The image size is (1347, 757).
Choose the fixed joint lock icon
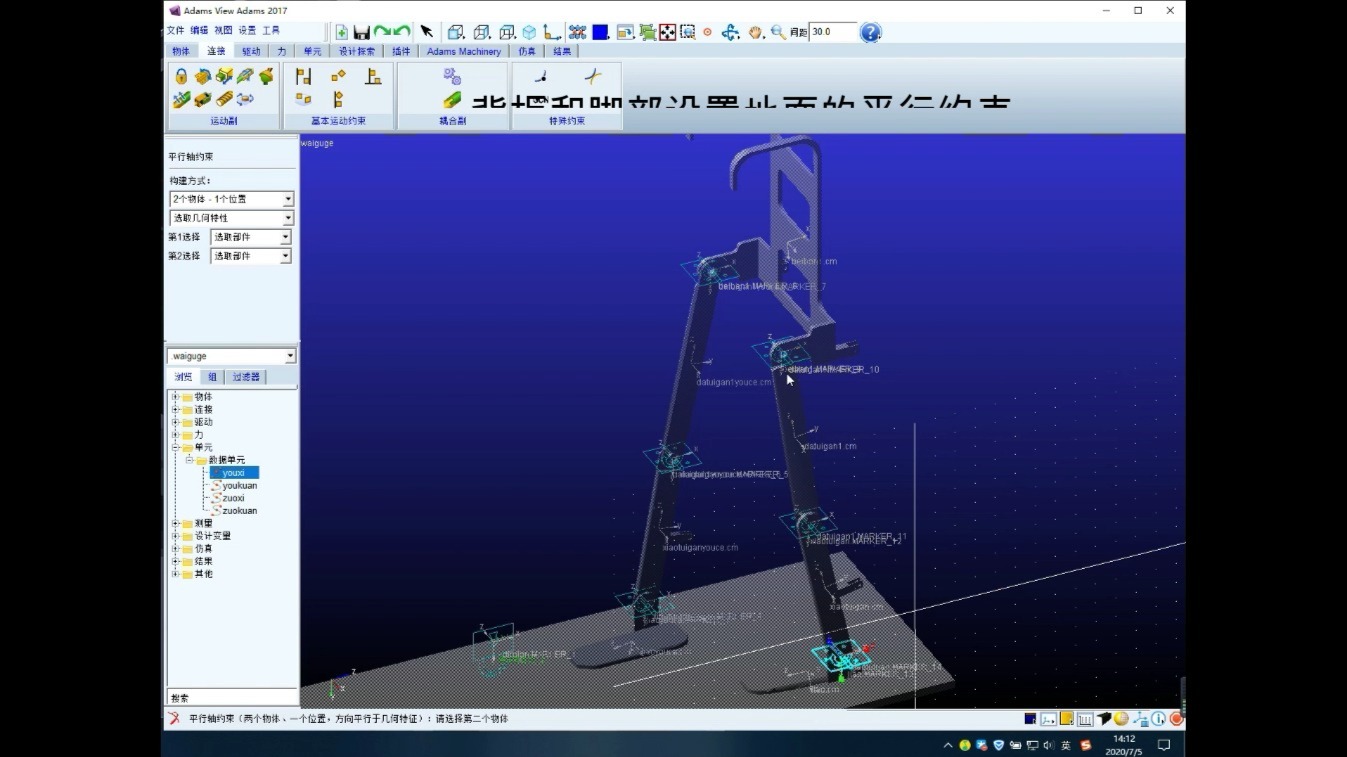pyautogui.click(x=181, y=76)
